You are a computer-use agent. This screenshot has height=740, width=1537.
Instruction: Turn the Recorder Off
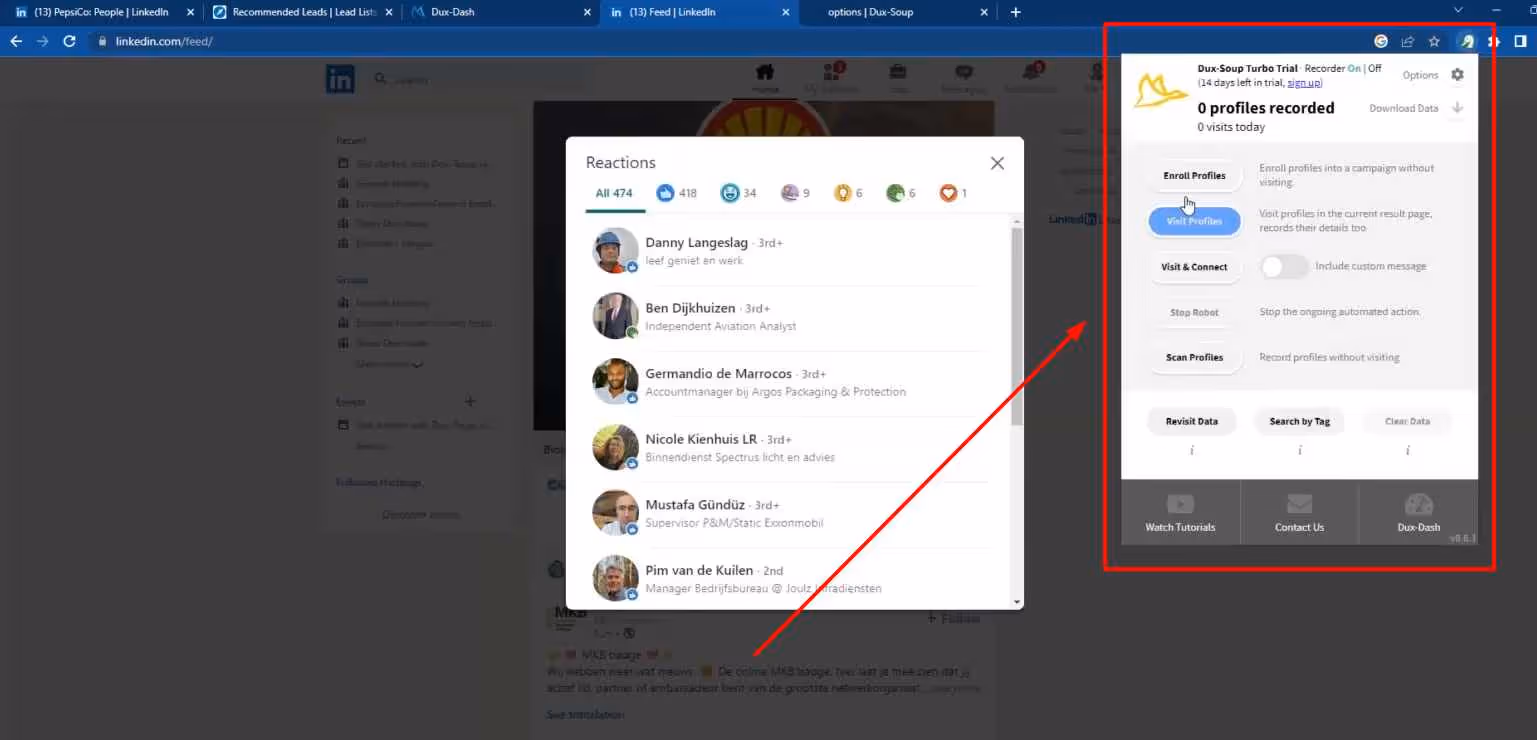point(1373,68)
